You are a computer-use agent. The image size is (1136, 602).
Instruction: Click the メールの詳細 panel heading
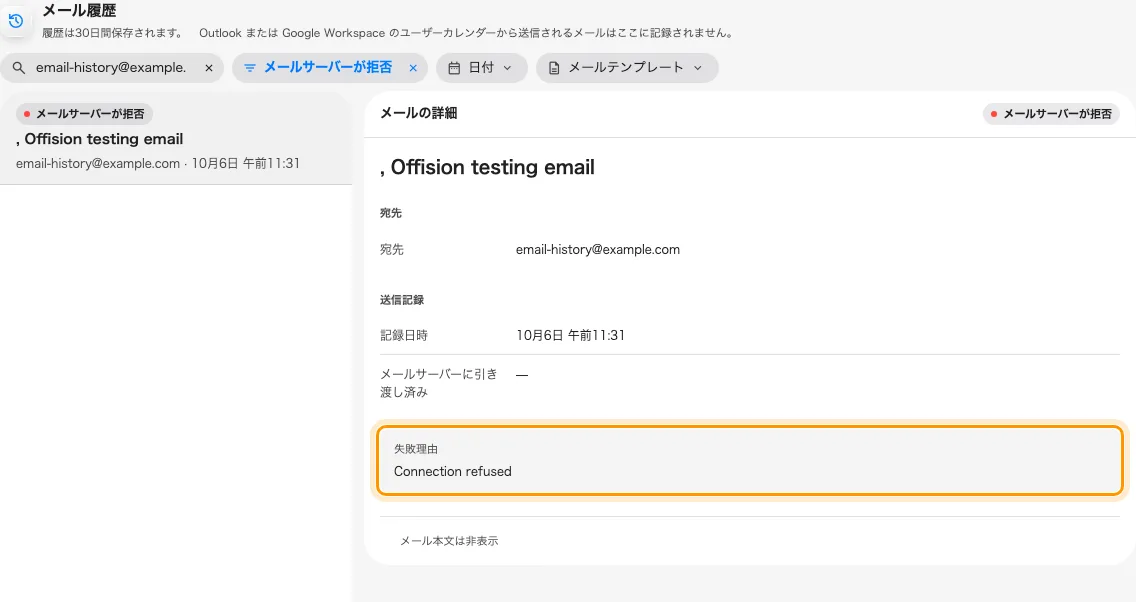(x=419, y=113)
